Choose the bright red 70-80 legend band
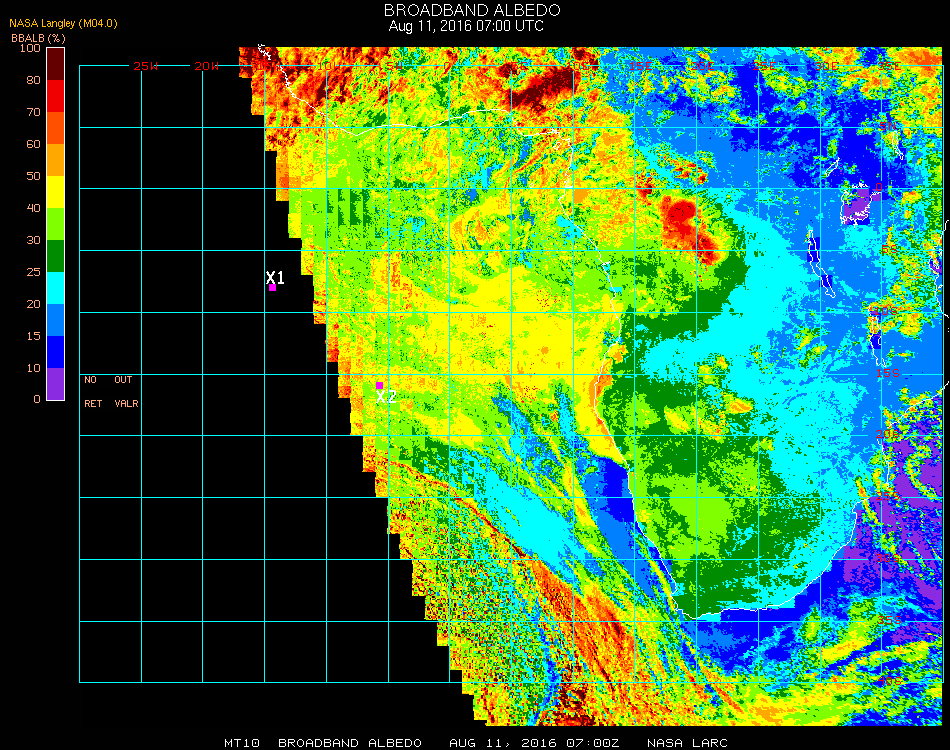Image resolution: width=950 pixels, height=750 pixels. pyautogui.click(x=55, y=96)
